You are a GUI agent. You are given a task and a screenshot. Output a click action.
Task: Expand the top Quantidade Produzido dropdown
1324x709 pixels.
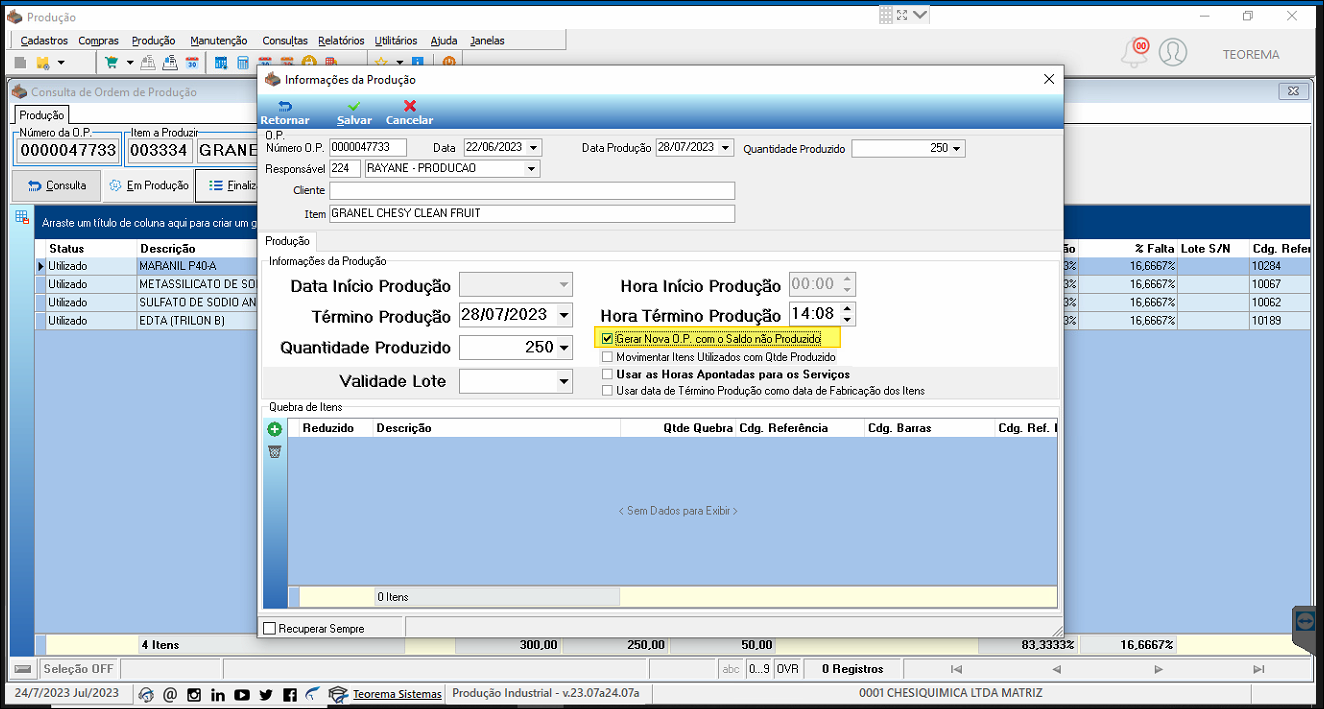(957, 149)
